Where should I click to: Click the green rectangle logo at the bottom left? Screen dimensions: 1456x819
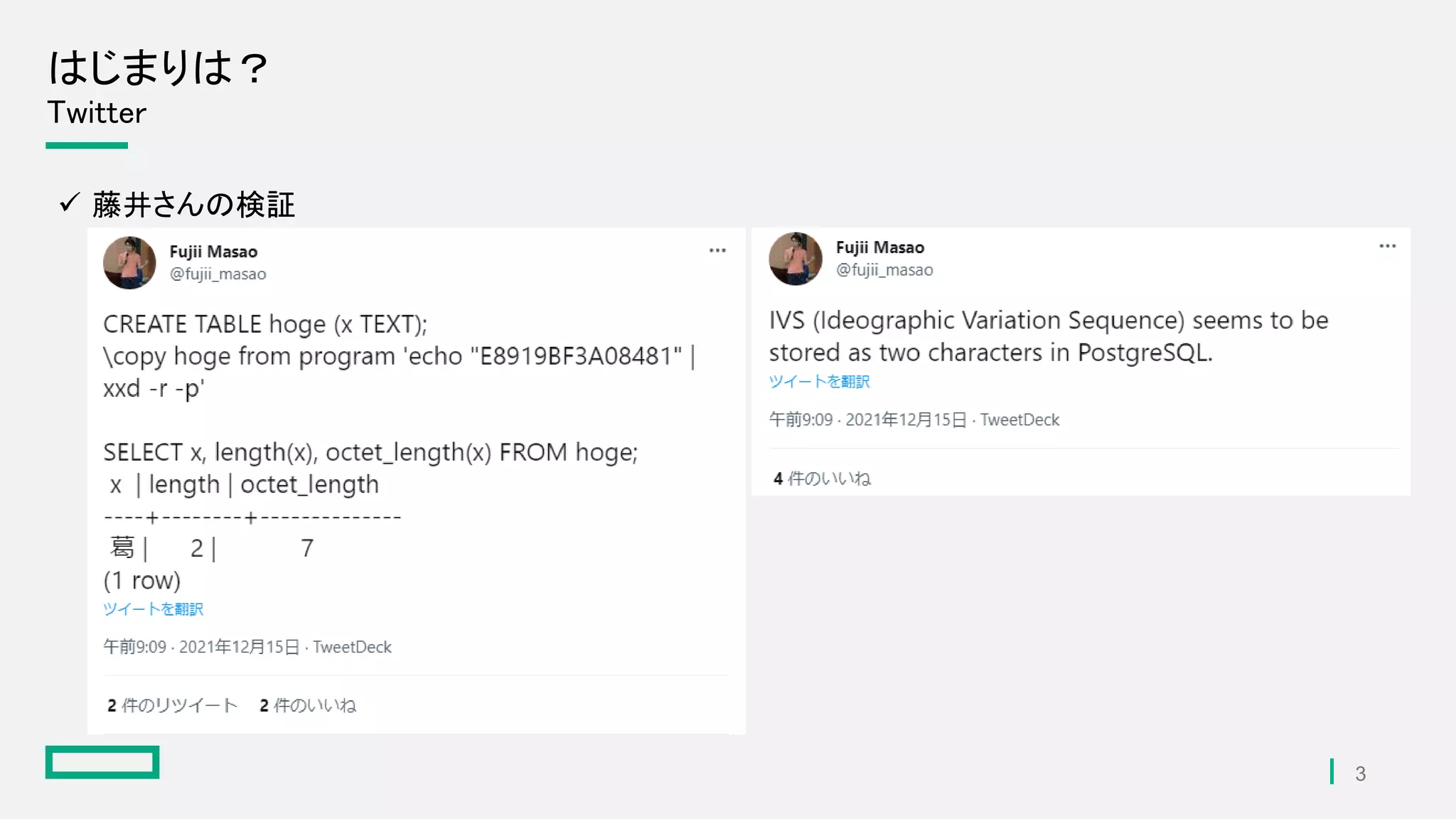pyautogui.click(x=102, y=762)
